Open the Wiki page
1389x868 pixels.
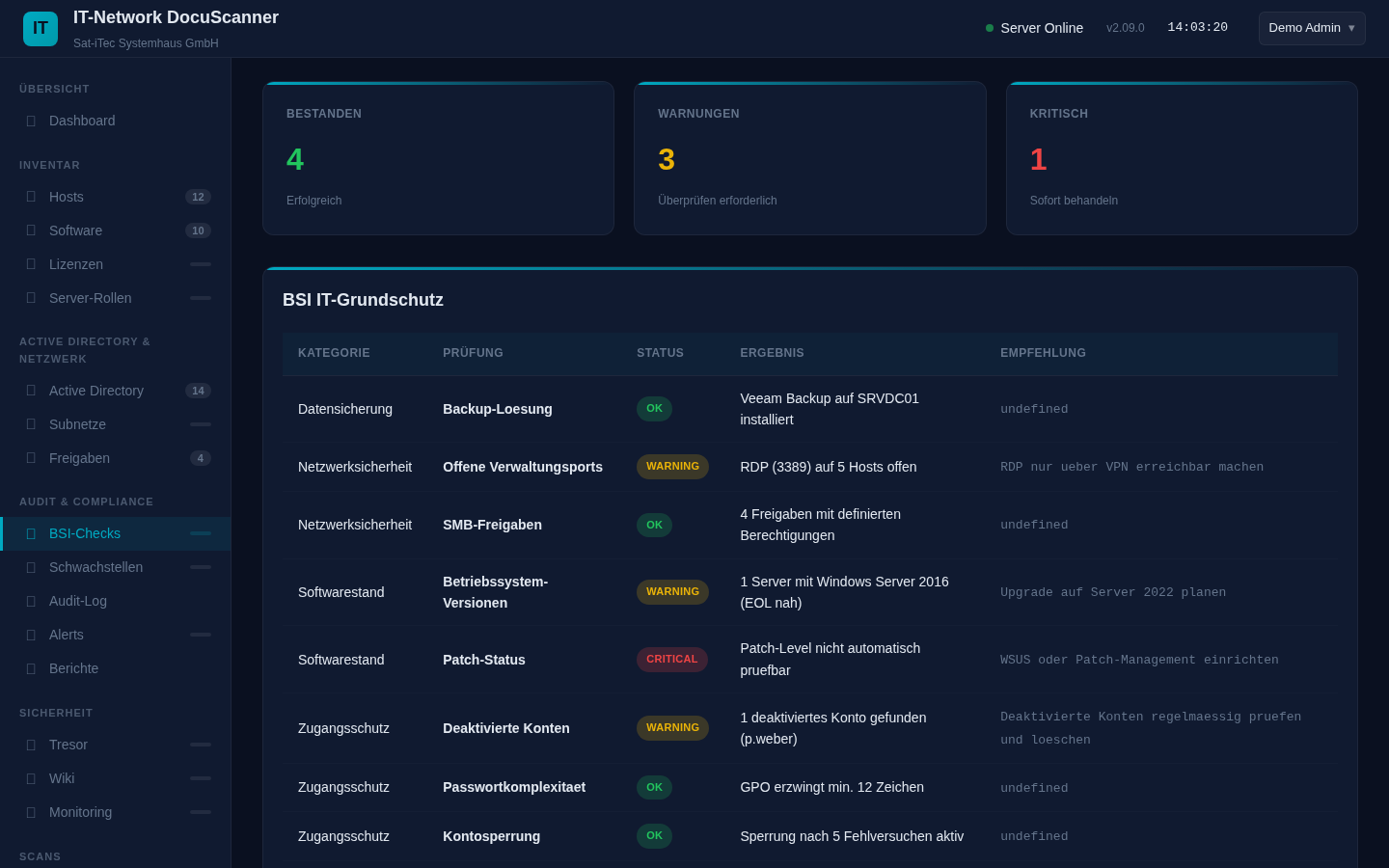(116, 778)
